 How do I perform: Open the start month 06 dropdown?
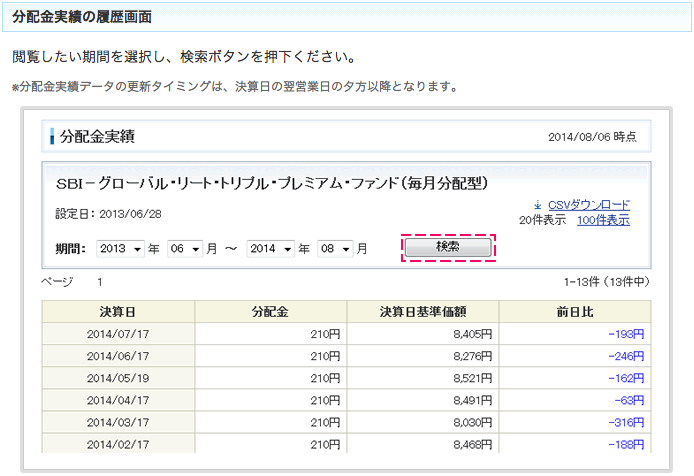[185, 249]
